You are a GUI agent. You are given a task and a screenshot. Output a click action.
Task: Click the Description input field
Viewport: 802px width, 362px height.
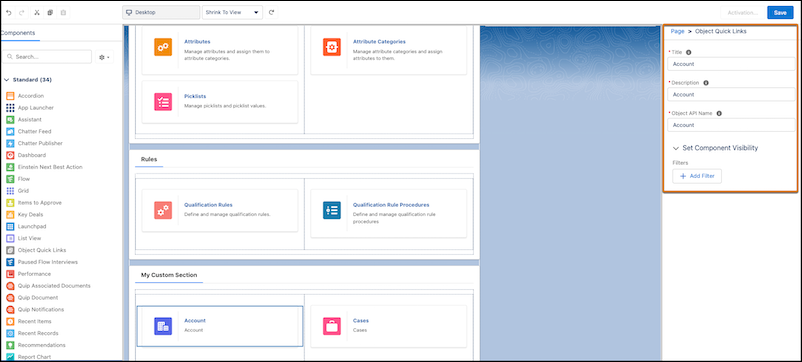731,94
